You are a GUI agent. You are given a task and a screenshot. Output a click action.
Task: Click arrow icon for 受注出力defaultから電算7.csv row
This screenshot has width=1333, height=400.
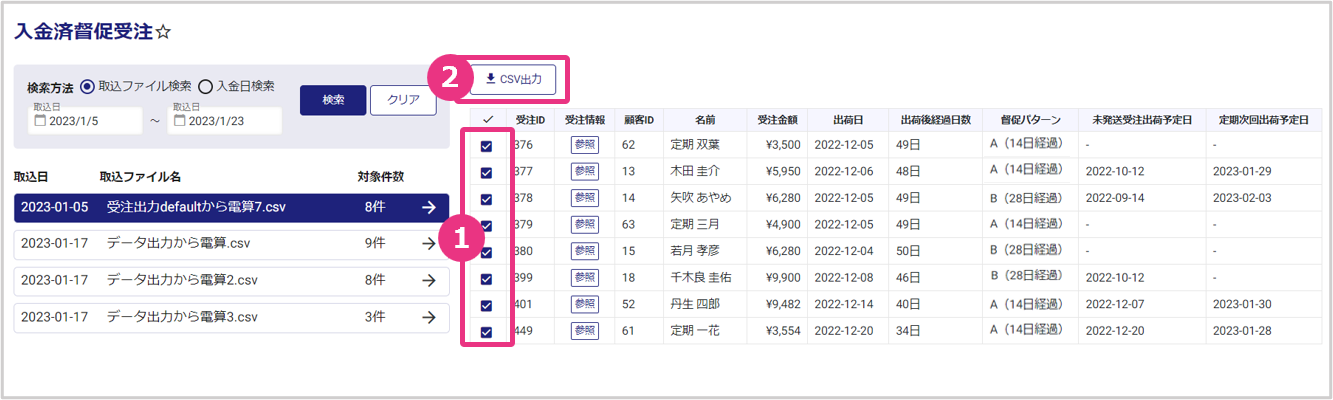pyautogui.click(x=428, y=207)
